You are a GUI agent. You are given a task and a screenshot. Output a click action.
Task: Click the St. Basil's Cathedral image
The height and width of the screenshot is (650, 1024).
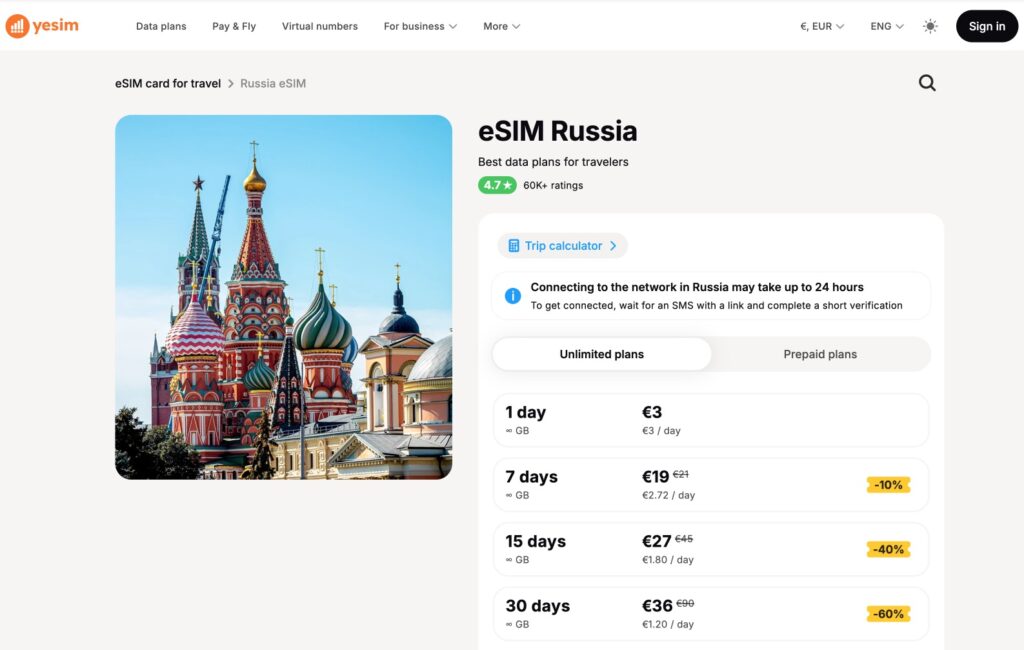283,297
